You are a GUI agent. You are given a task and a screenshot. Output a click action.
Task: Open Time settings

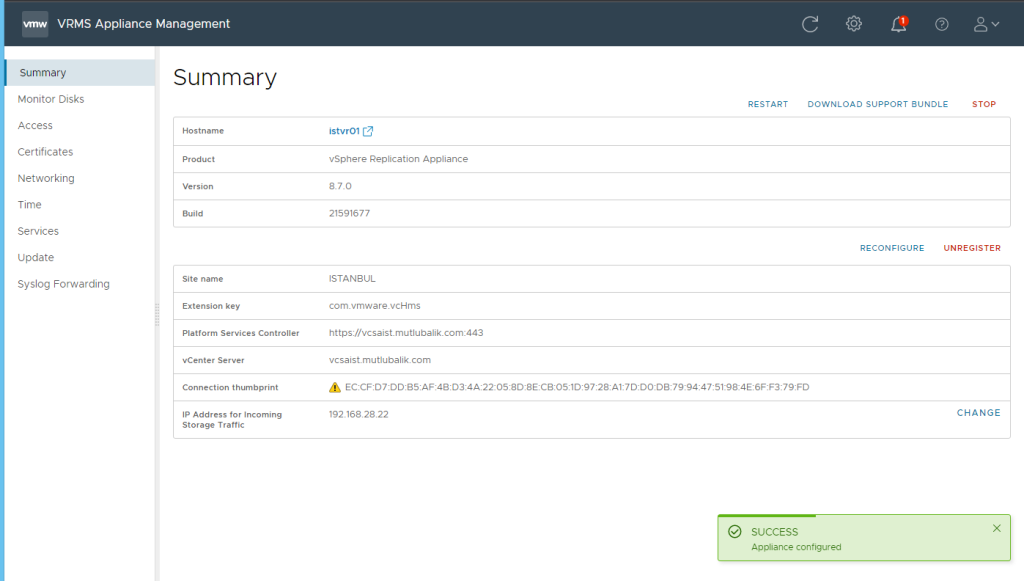coord(29,205)
